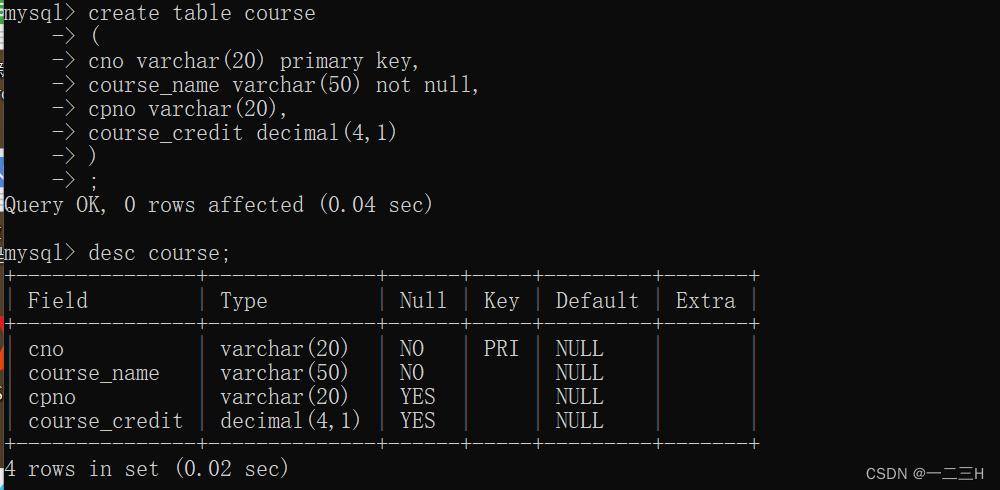The image size is (1000, 490).
Task: Click the Key column header
Action: pos(501,301)
